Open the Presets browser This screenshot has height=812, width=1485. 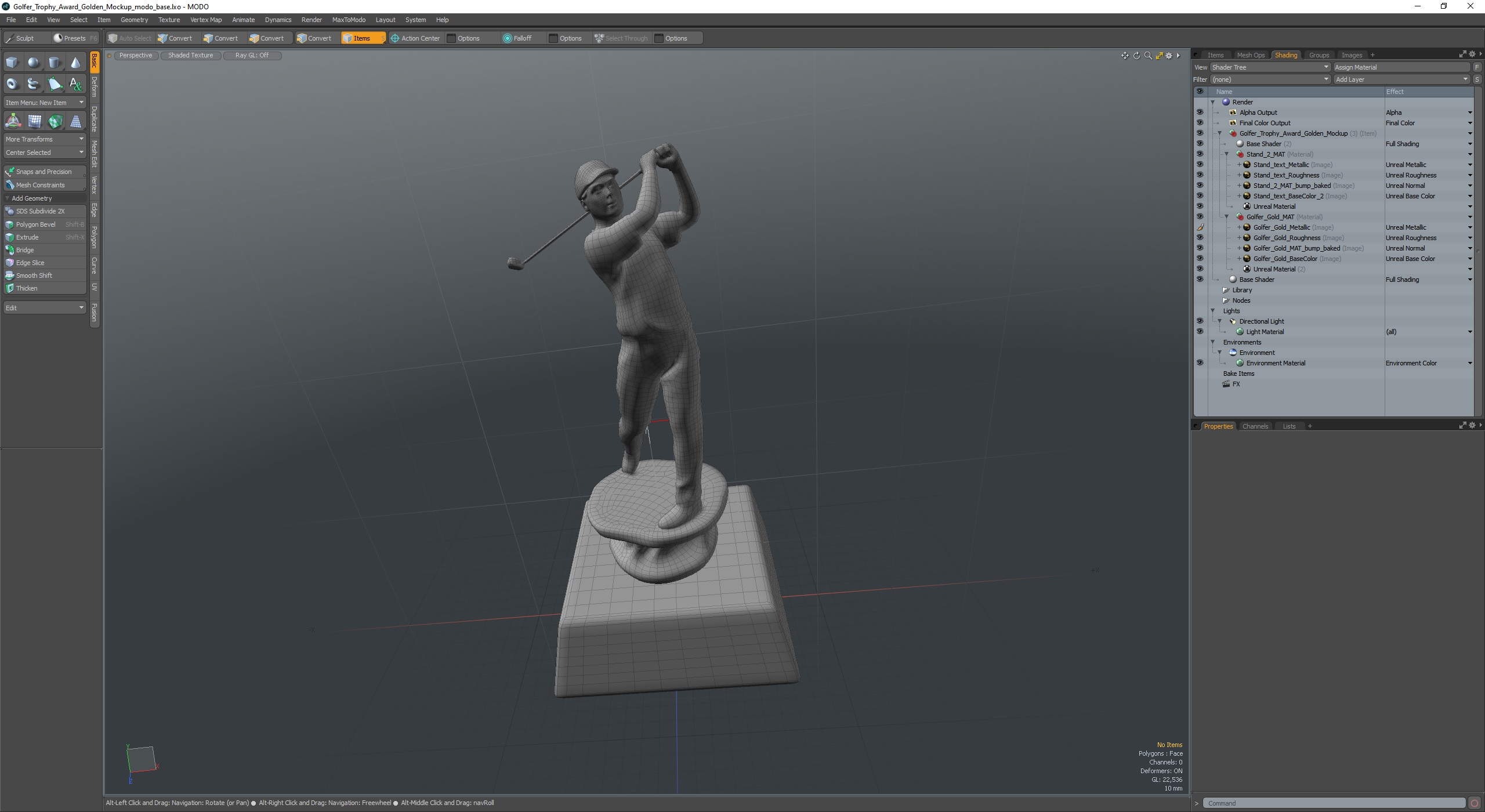pyautogui.click(x=75, y=38)
